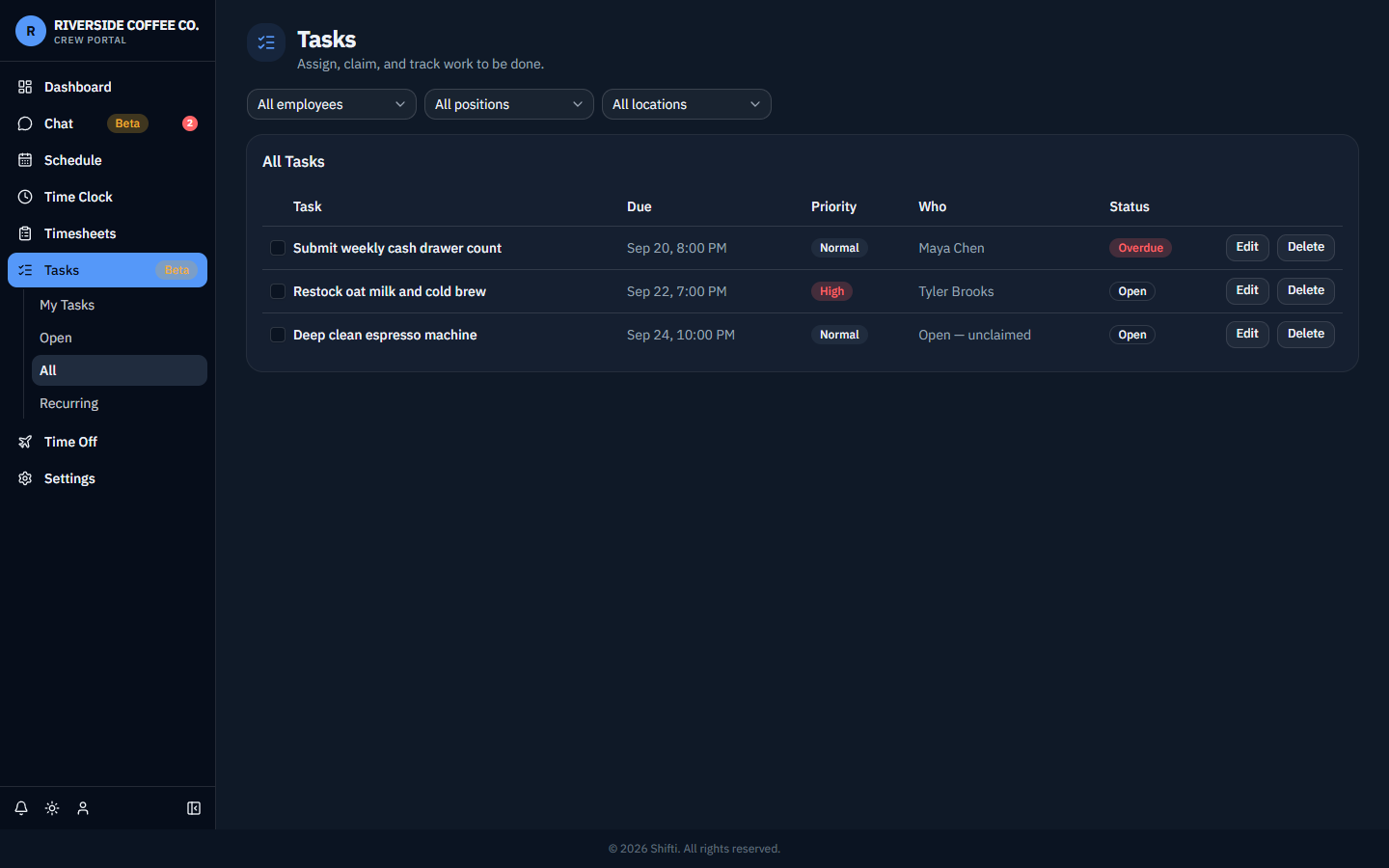Viewport: 1389px width, 868px height.
Task: Edit the Deep clean espresso machine task
Action: point(1247,334)
